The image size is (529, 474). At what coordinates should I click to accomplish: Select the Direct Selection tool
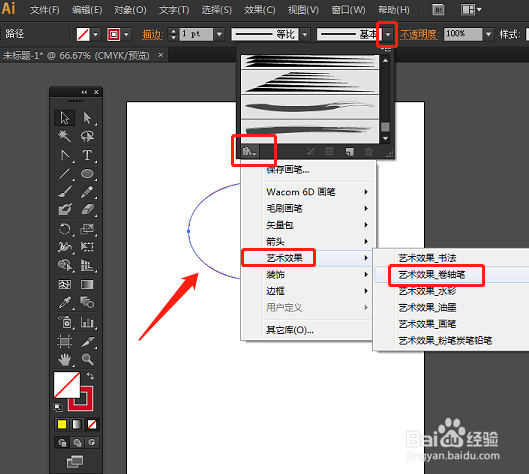(87, 118)
